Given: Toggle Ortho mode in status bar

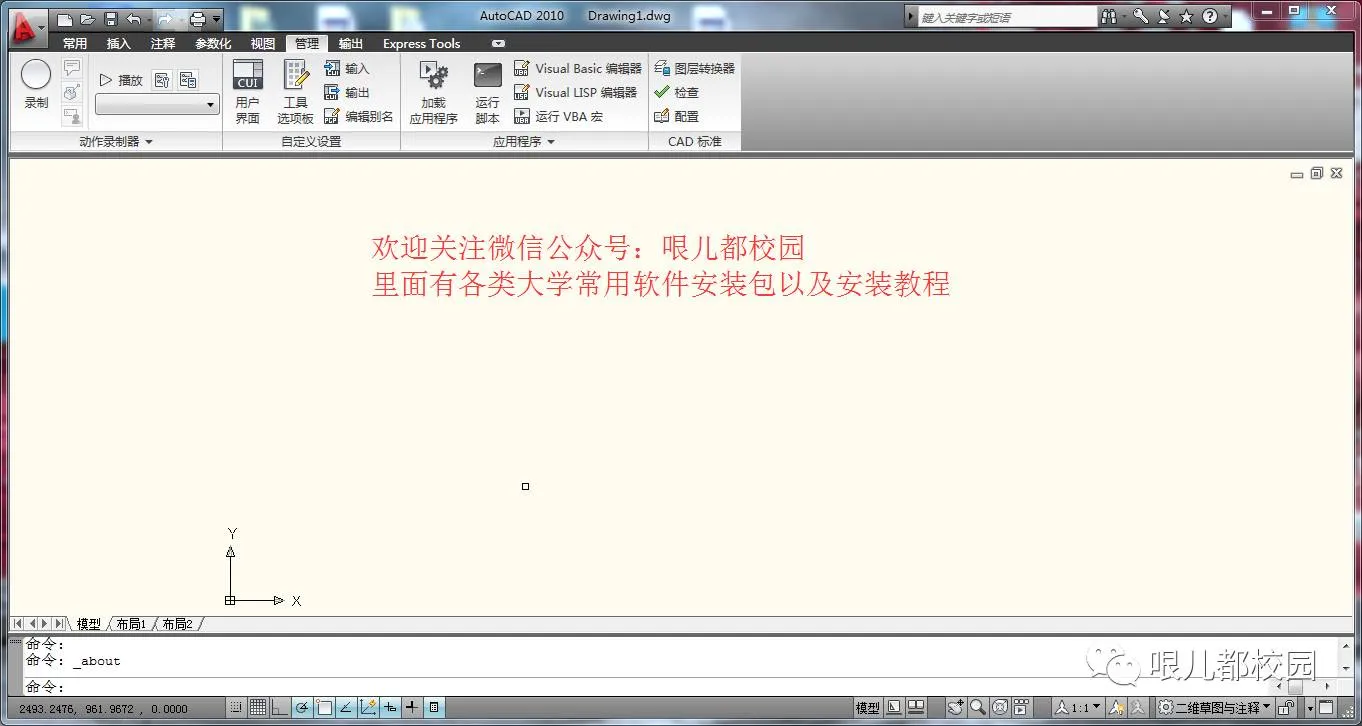Looking at the screenshot, I should point(280,708).
